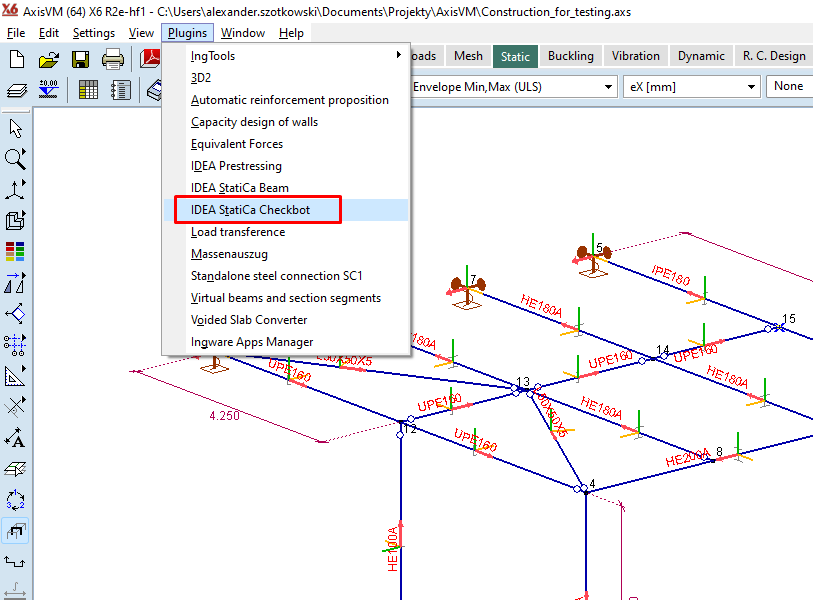Open the Save model icon

pos(80,60)
